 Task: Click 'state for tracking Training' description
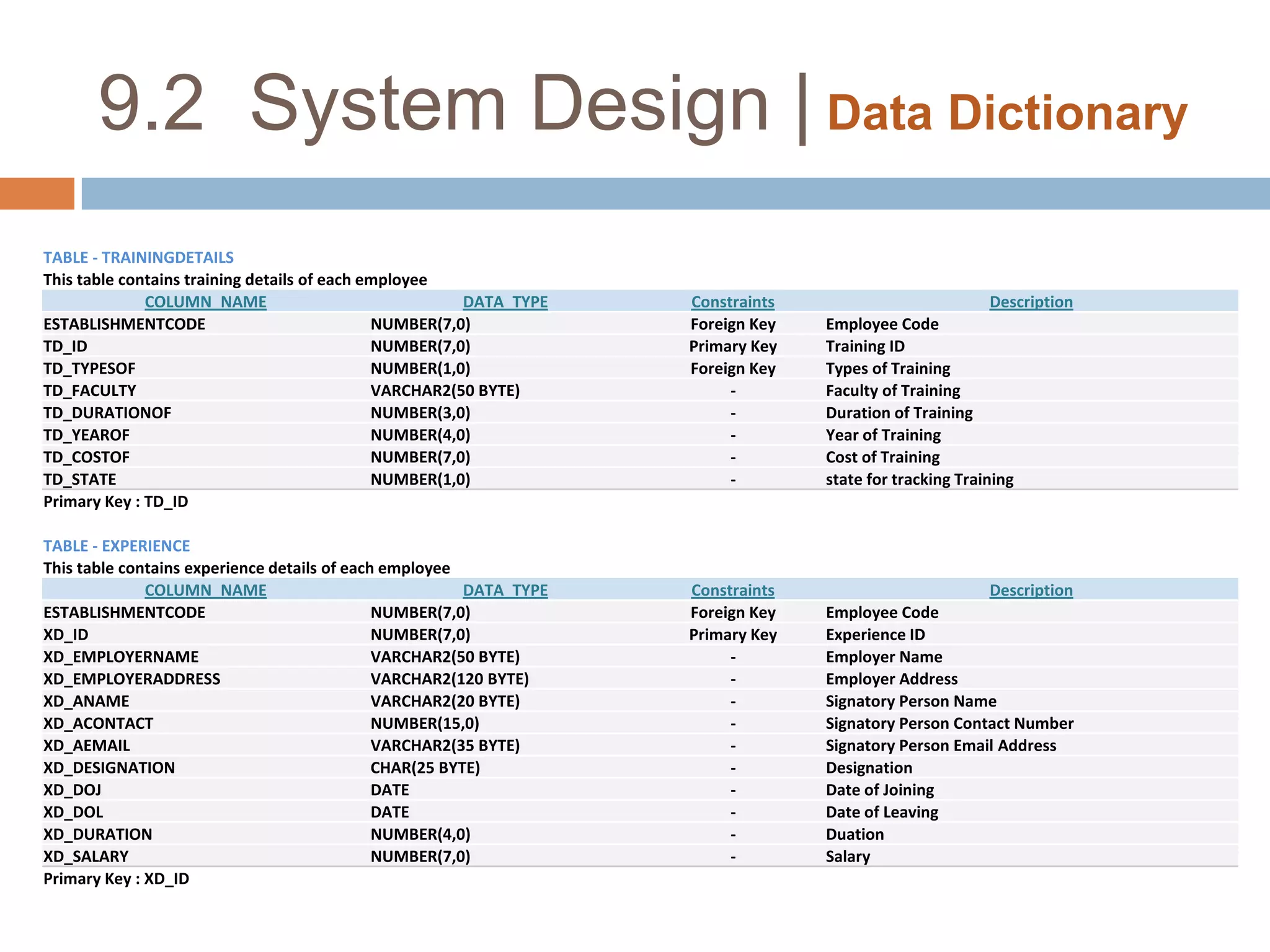coord(920,480)
